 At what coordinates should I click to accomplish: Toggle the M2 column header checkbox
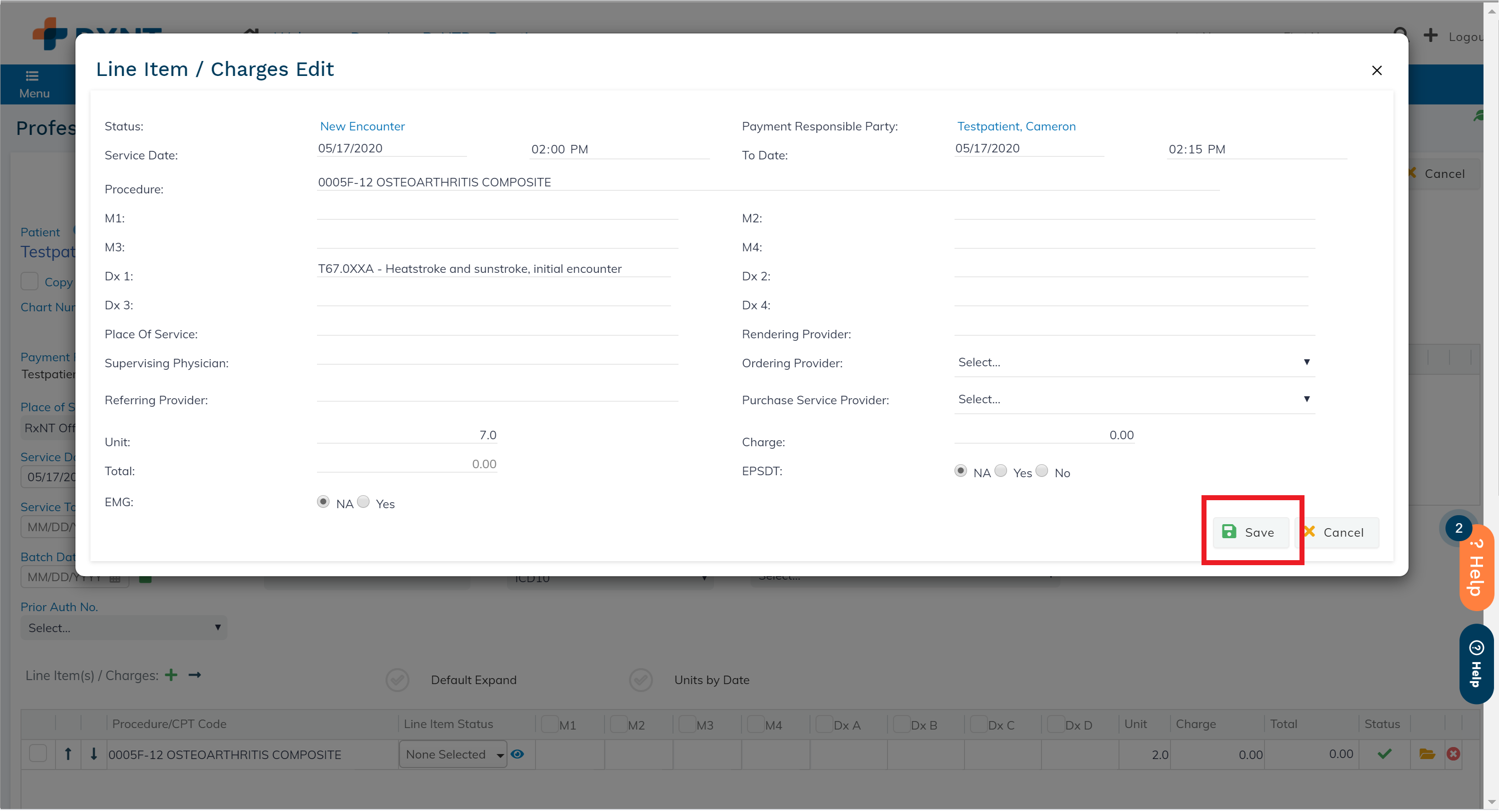pos(618,724)
